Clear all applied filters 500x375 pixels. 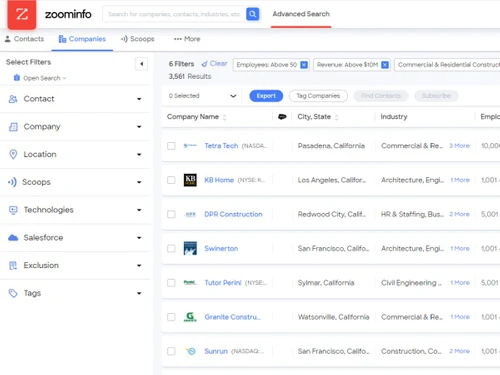[214, 64]
